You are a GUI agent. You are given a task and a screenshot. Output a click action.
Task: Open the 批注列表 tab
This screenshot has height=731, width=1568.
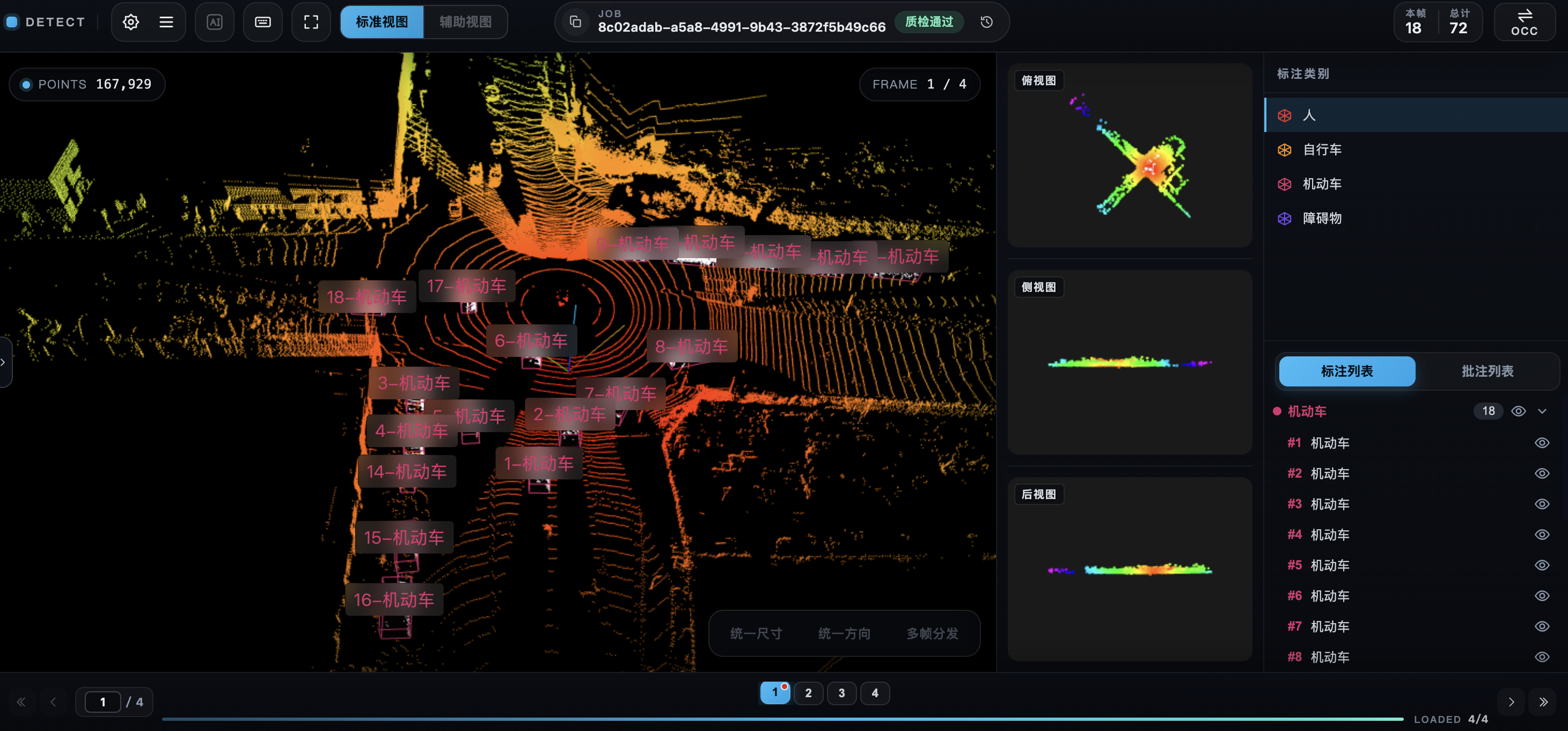click(x=1487, y=371)
